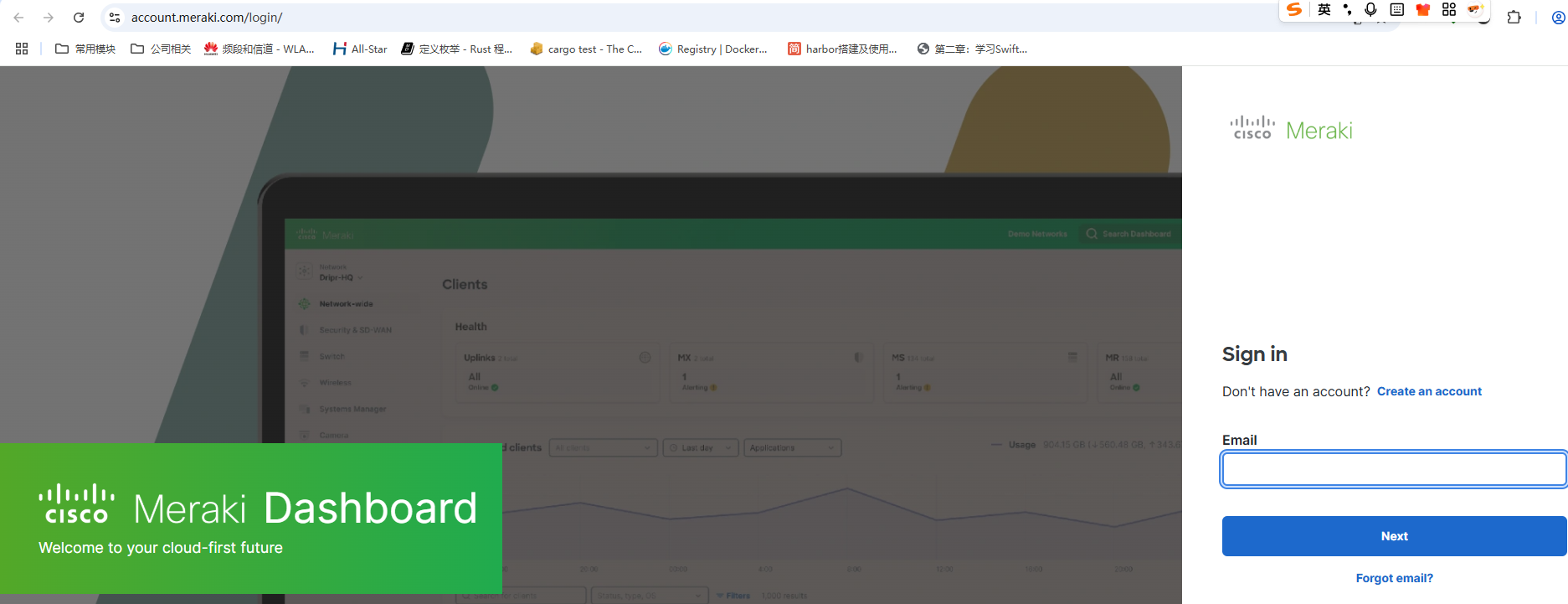Open the Registry | Docker bookmark
The height and width of the screenshot is (604, 1568).
(713, 49)
